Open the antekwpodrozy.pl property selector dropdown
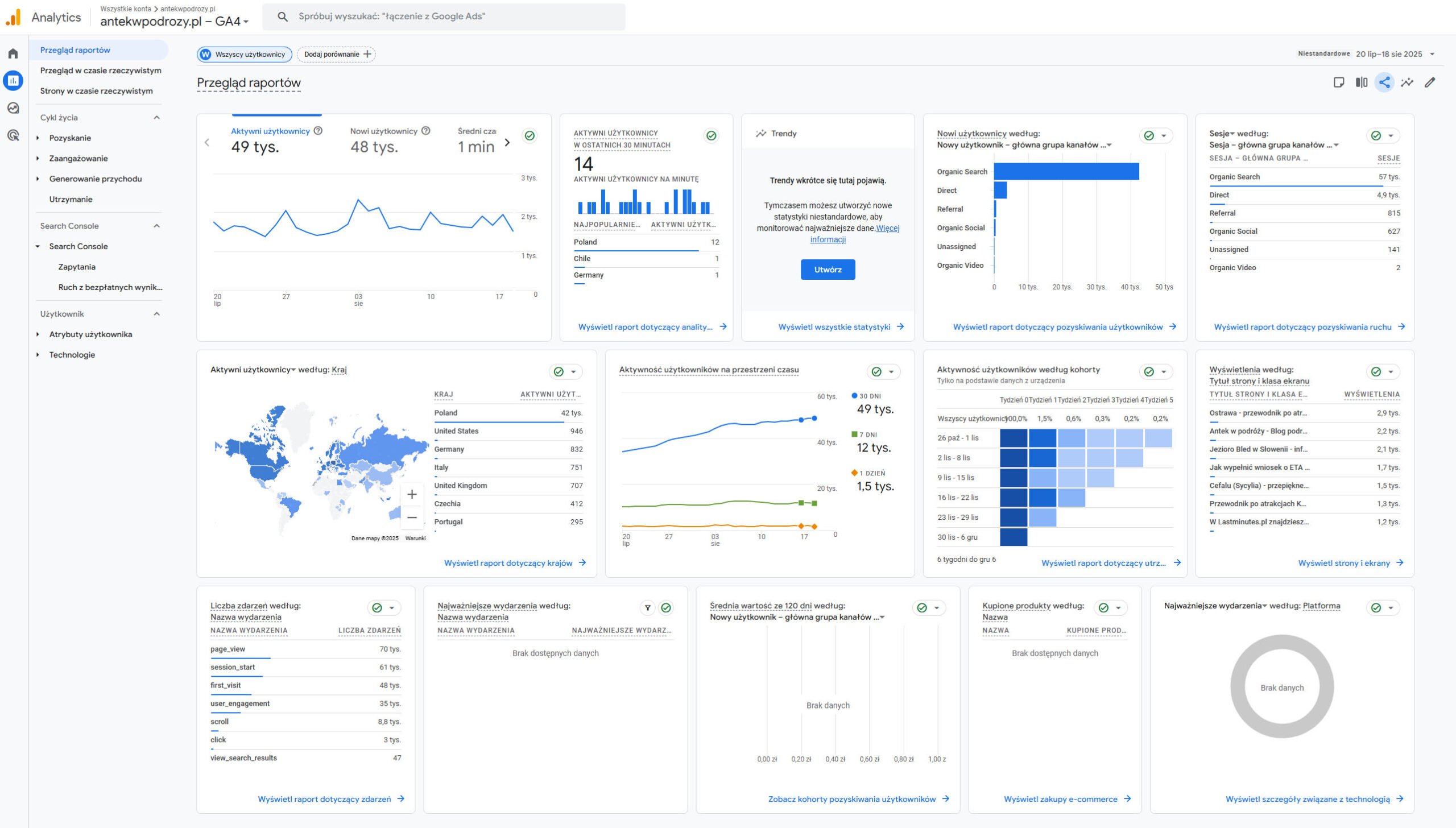1456x828 pixels. (x=174, y=22)
